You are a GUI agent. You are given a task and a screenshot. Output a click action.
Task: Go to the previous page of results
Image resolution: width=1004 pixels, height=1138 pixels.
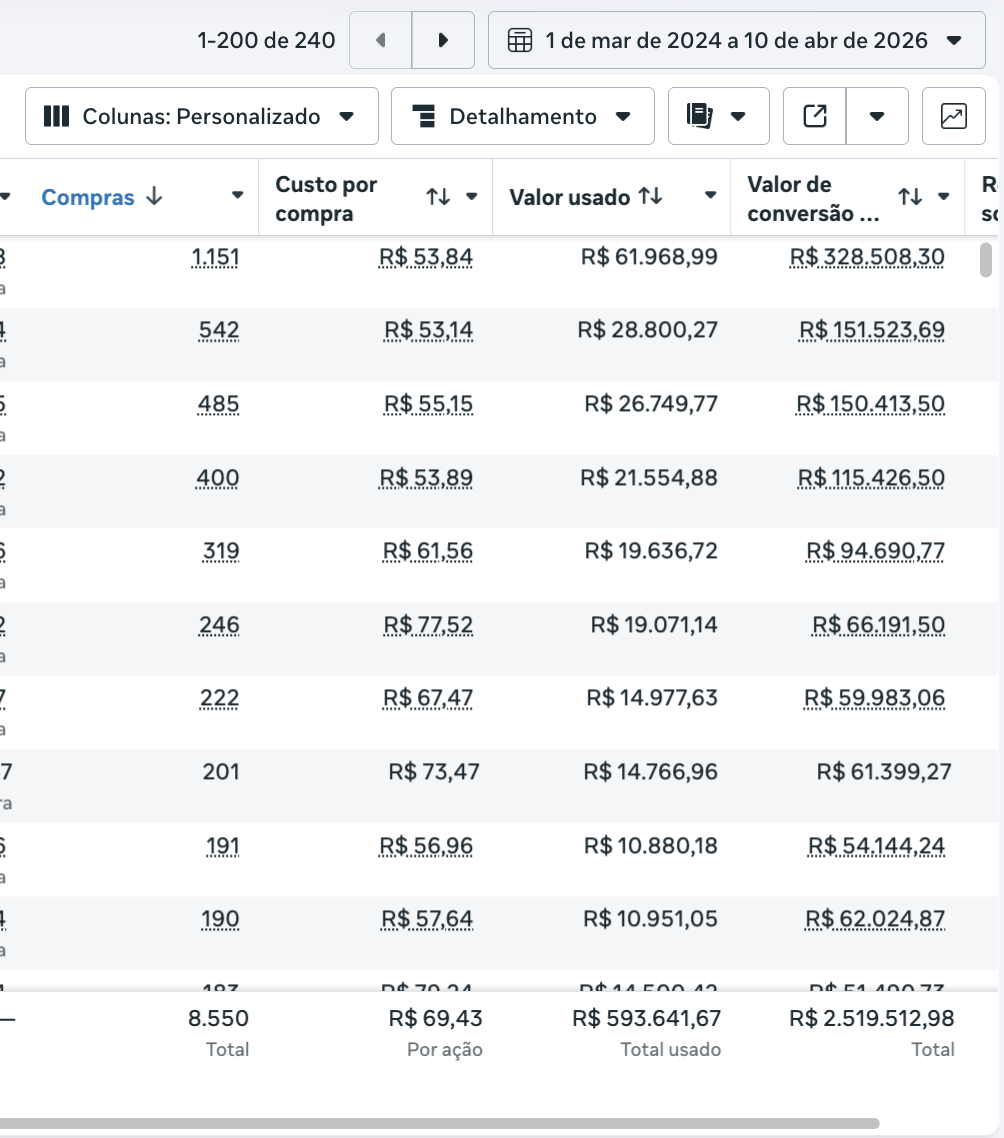[x=380, y=41]
